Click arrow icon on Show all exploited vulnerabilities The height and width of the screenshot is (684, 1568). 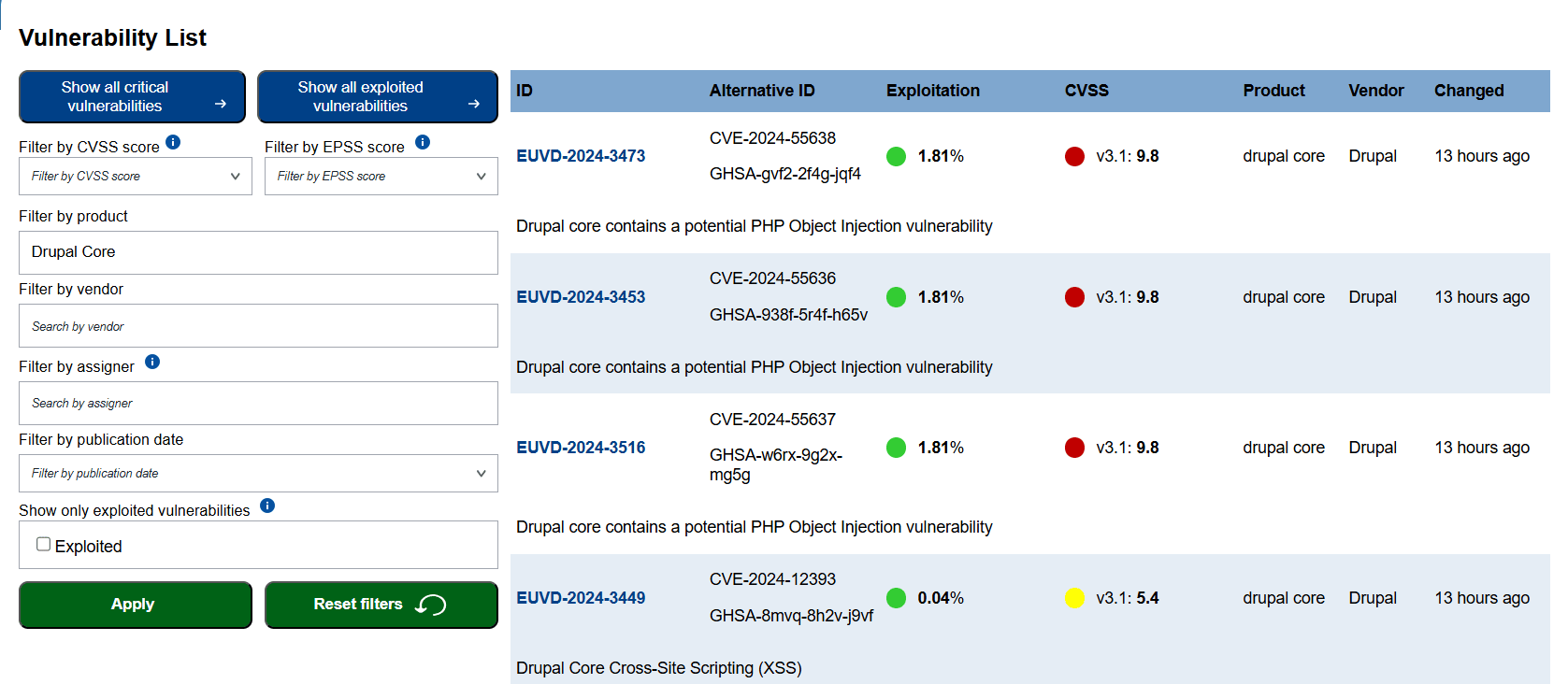pyautogui.click(x=474, y=104)
